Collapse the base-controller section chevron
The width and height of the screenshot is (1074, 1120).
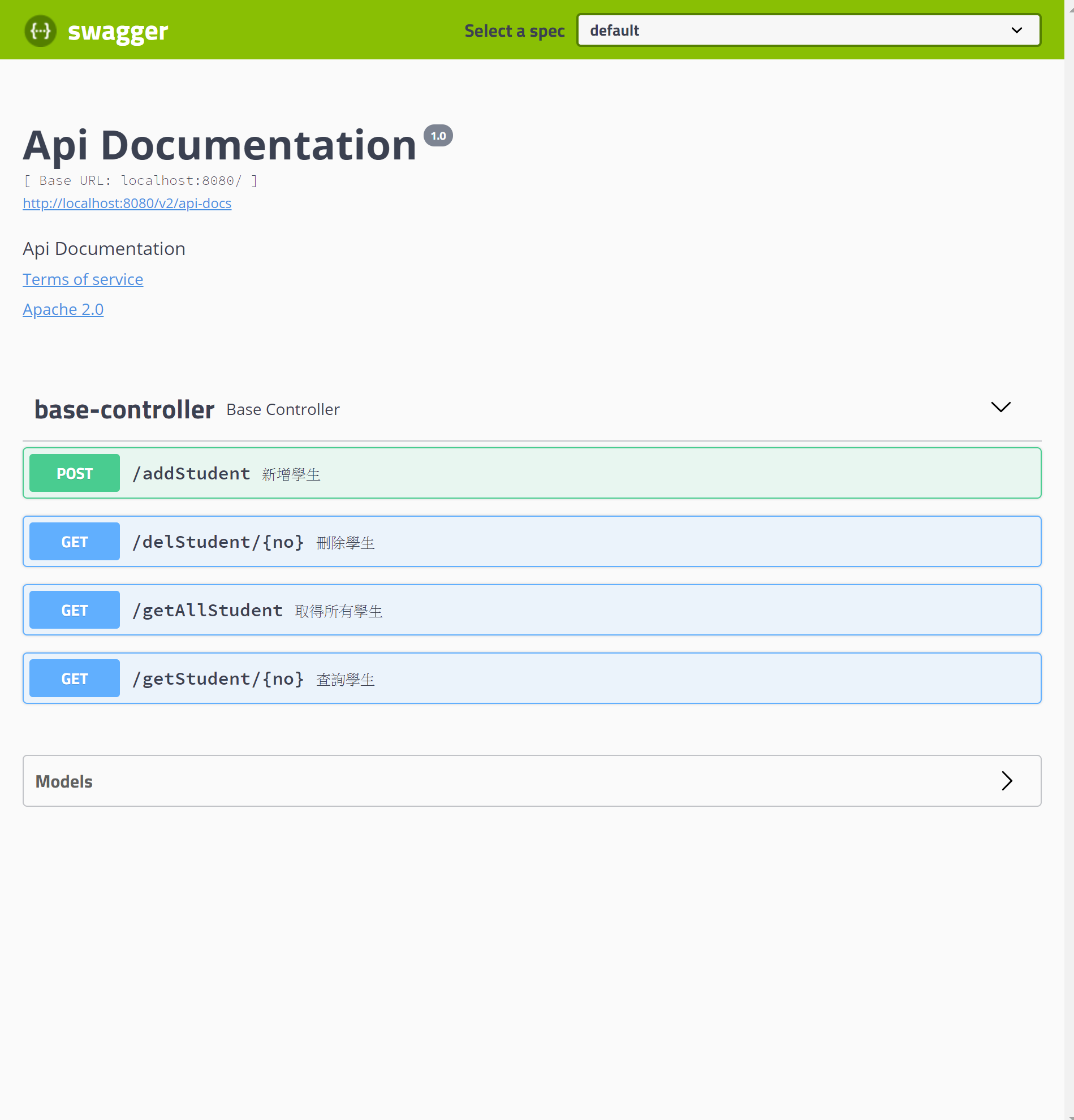(1000, 407)
